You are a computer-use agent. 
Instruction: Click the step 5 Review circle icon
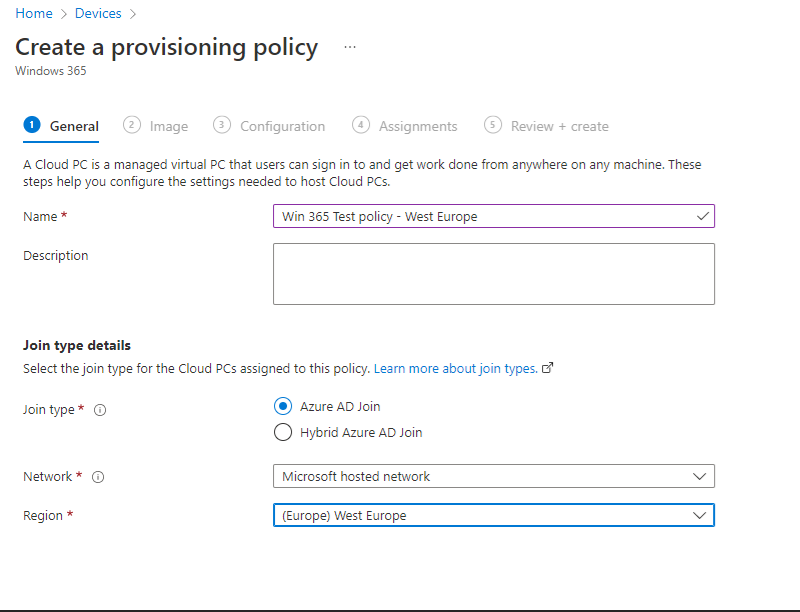(x=492, y=125)
